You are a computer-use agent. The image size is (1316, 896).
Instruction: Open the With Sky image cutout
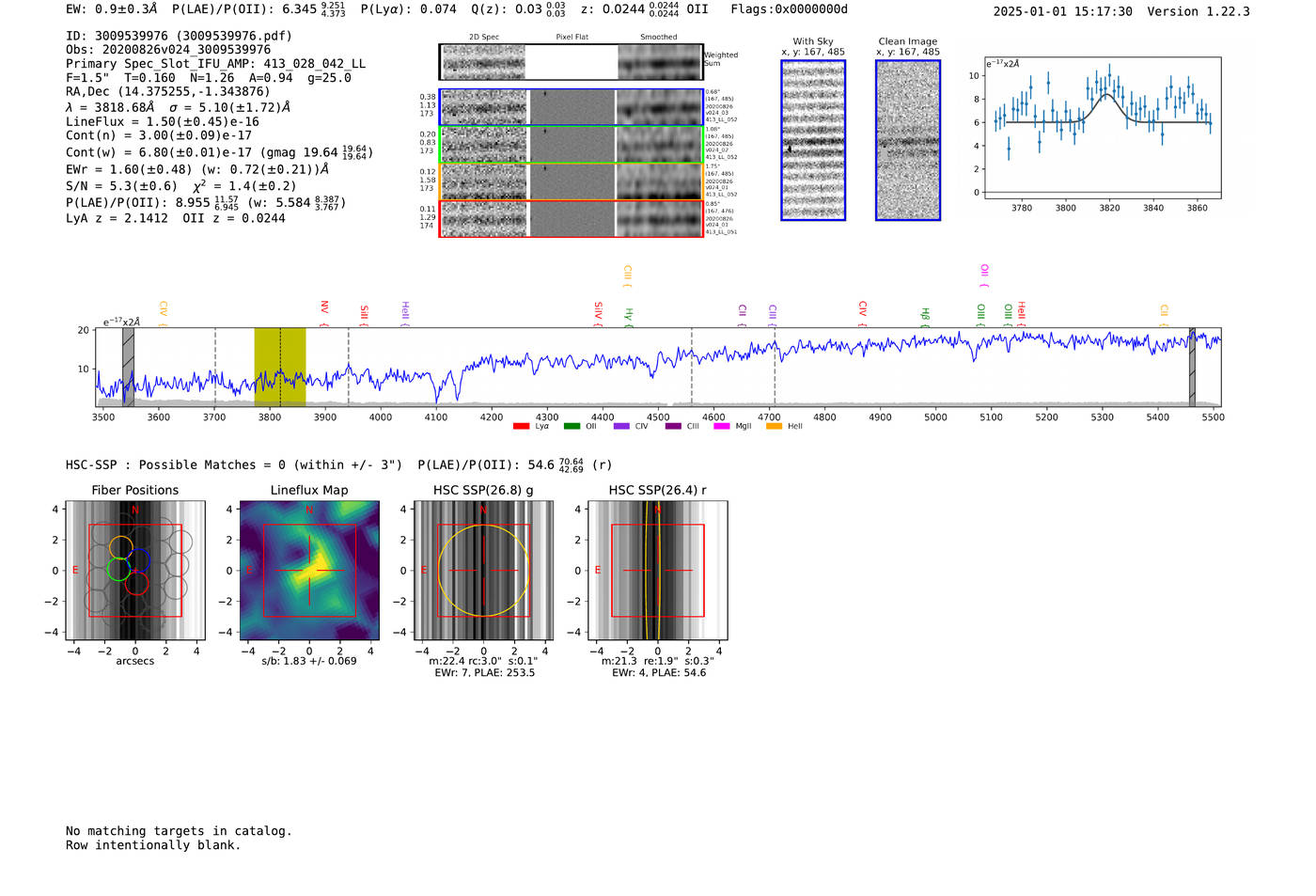(x=813, y=140)
